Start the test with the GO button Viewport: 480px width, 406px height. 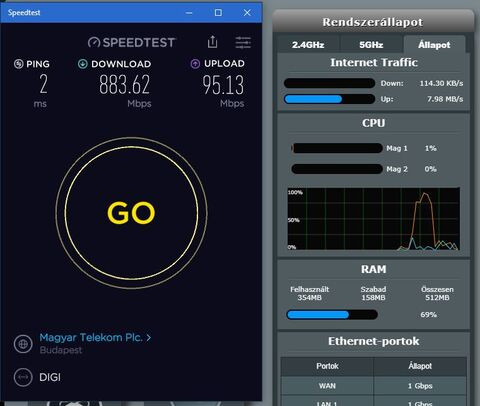(131, 213)
